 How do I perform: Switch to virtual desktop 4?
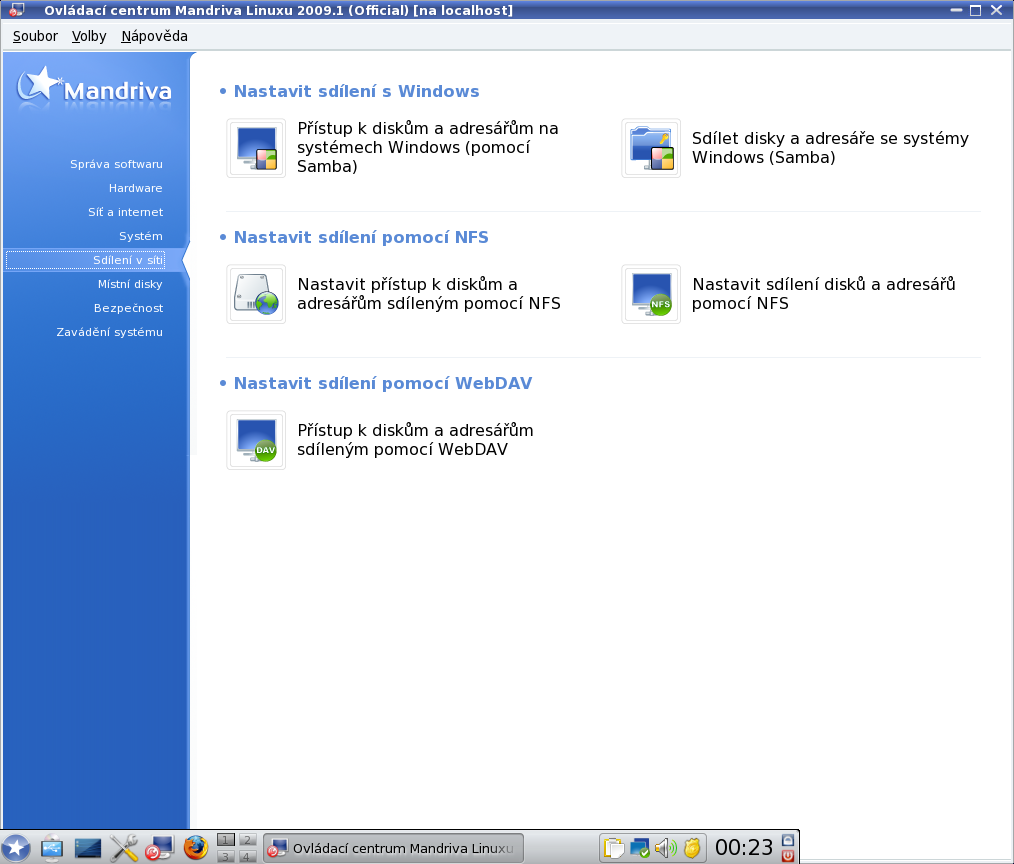tap(247, 856)
